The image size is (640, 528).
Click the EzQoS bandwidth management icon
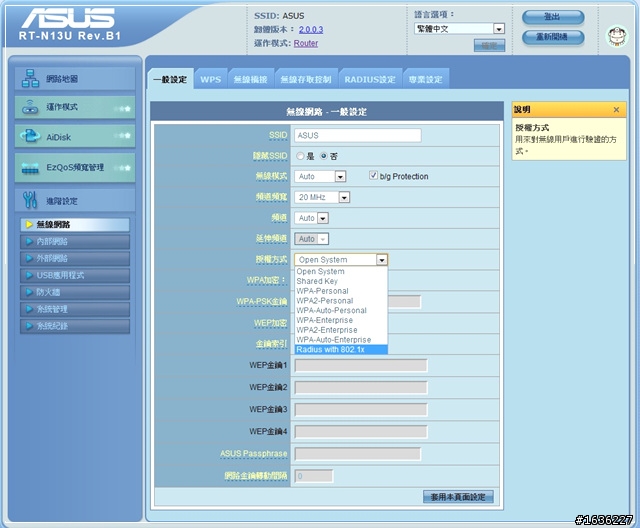point(30,167)
